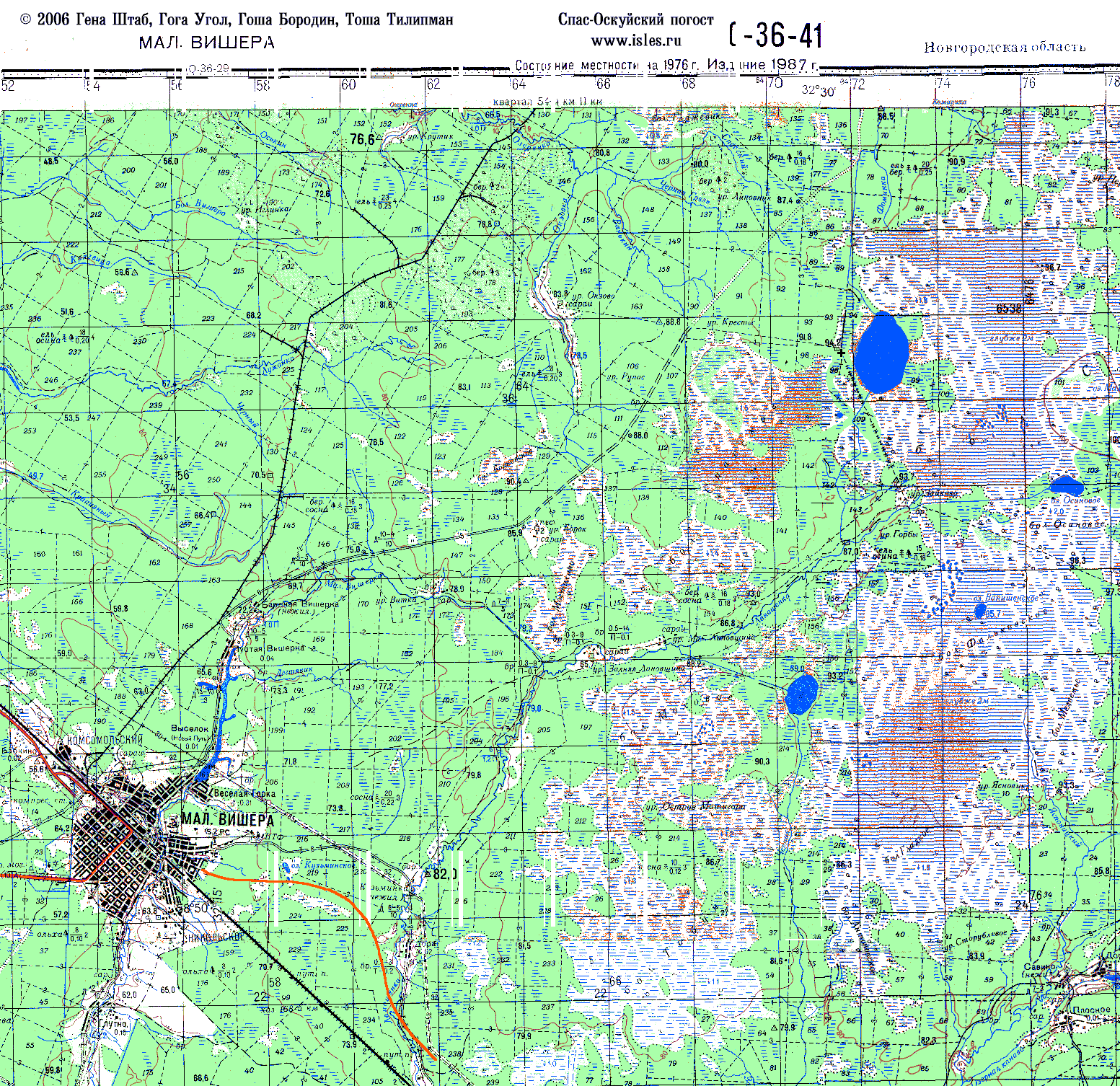
Task: Click the '6538' number in the swamp
Action: [x=1009, y=309]
